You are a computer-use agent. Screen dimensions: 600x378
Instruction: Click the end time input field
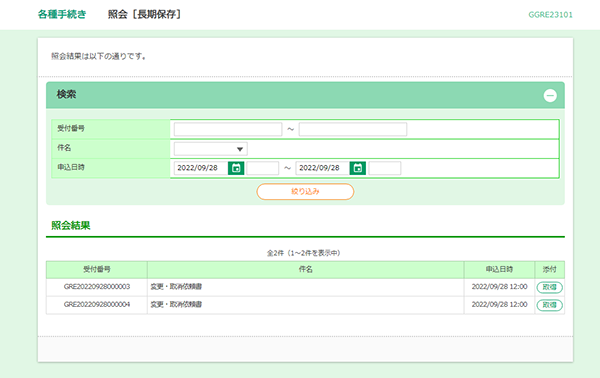click(385, 168)
